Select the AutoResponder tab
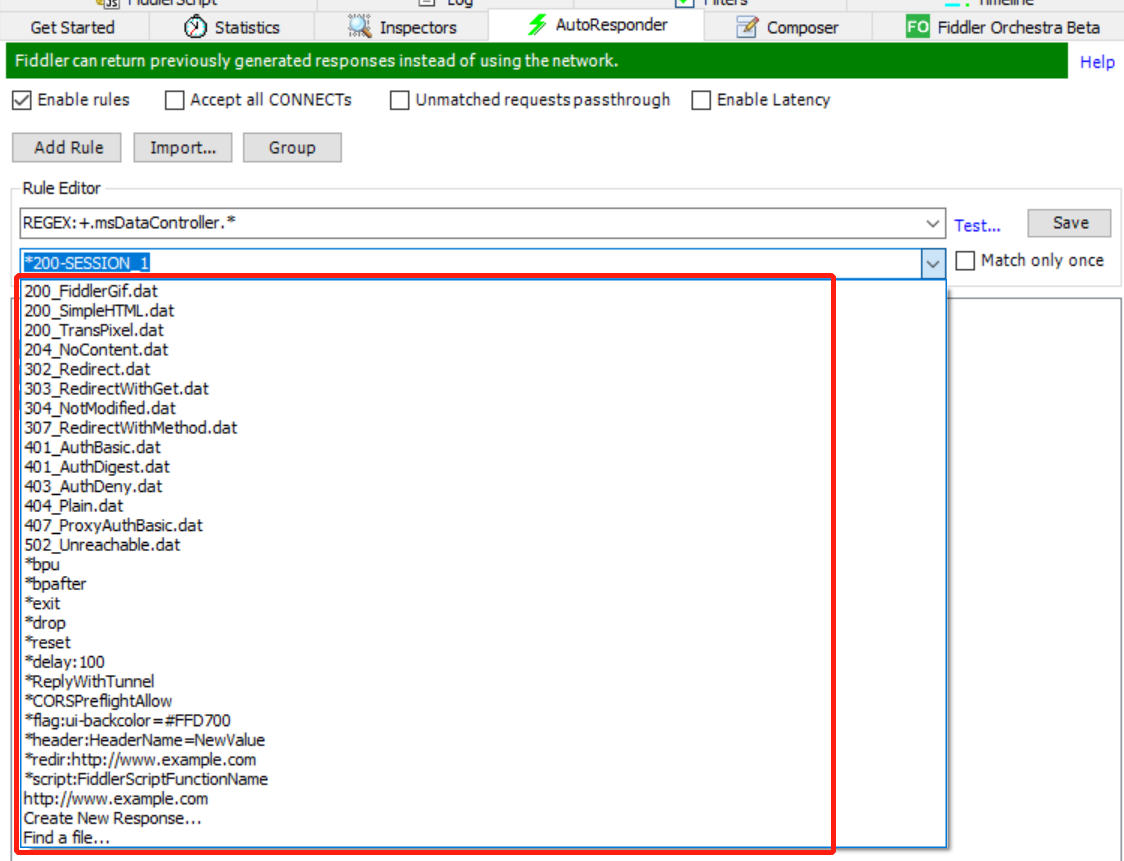This screenshot has height=861, width=1124. tap(596, 25)
